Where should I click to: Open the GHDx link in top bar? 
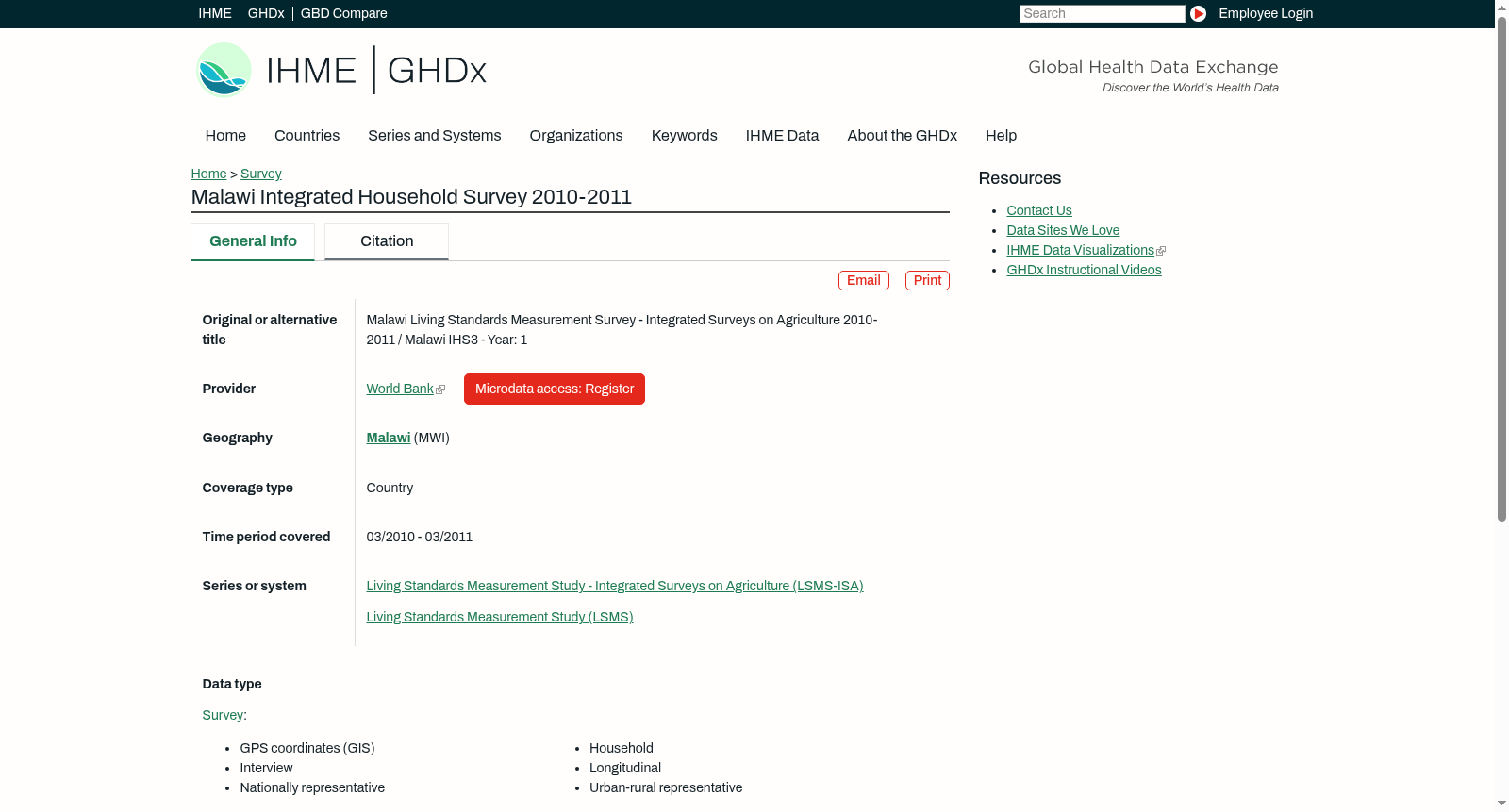click(x=266, y=13)
